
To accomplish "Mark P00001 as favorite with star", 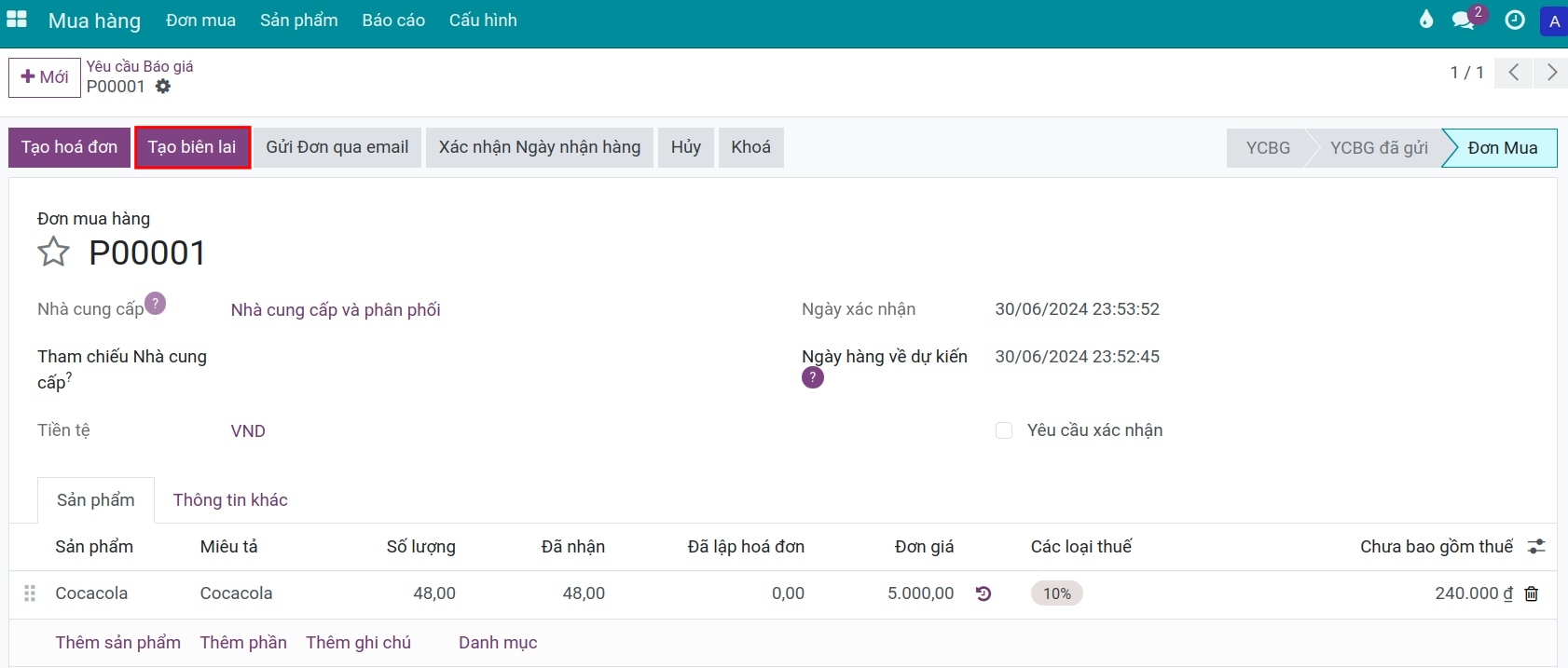I will pyautogui.click(x=53, y=252).
